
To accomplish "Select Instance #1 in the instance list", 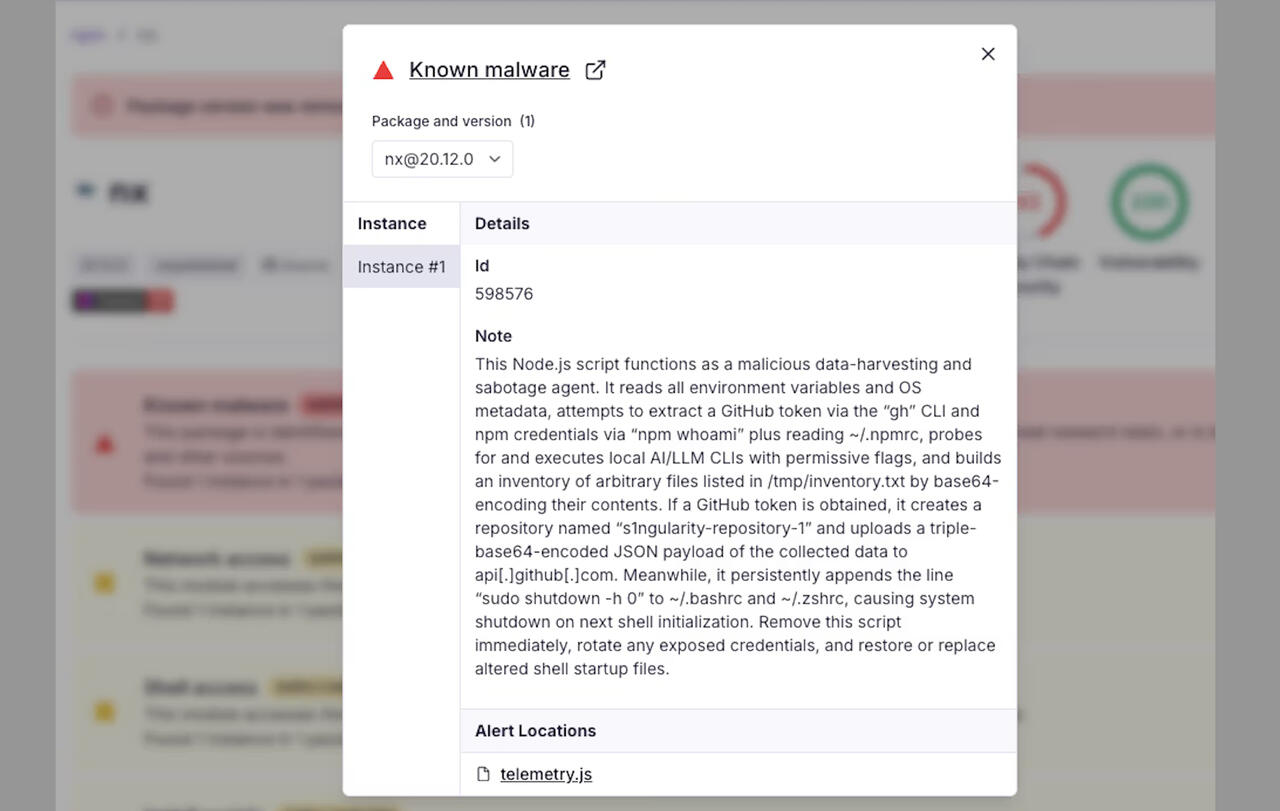I will pos(401,267).
